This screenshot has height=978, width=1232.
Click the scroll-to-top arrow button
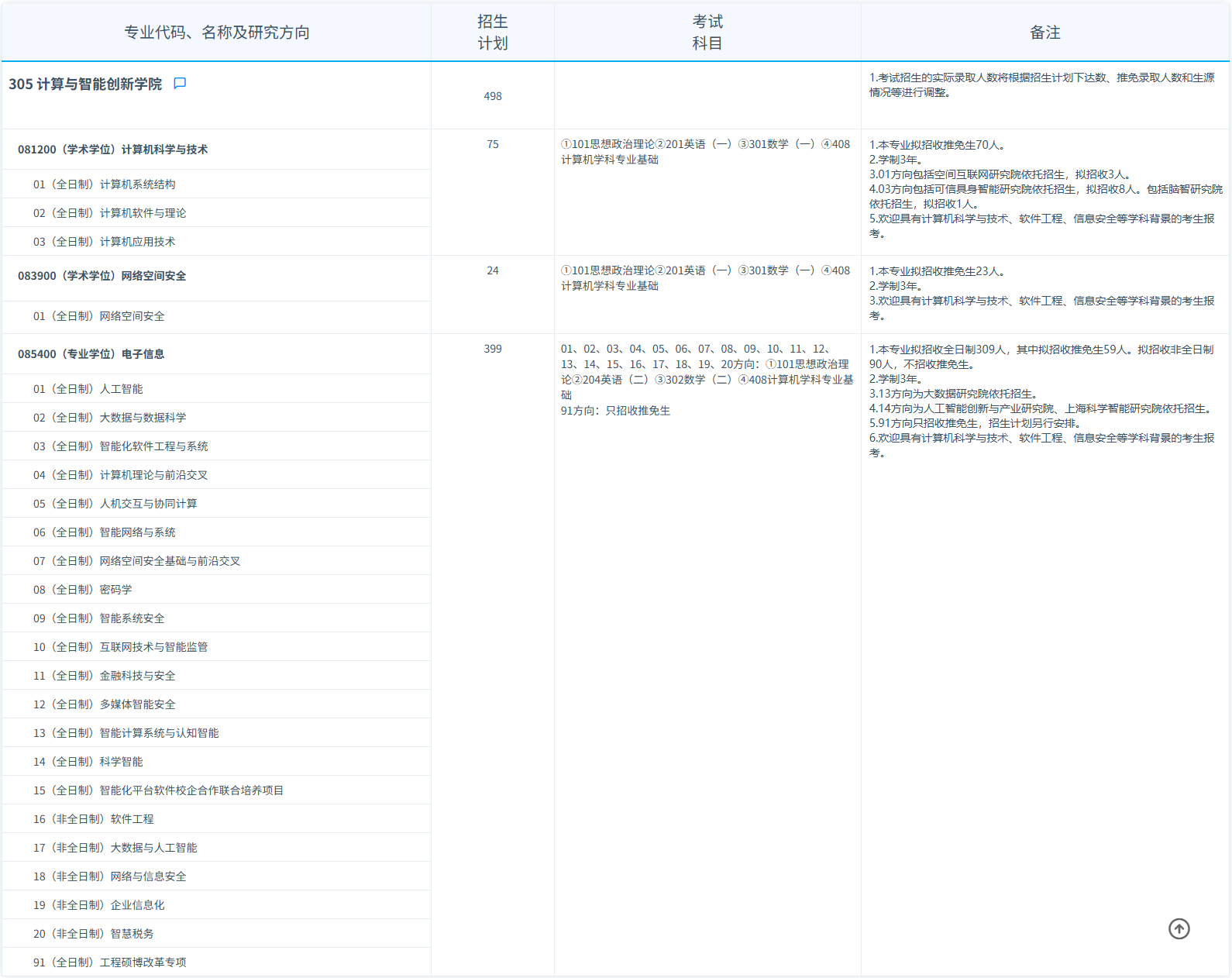1179,928
